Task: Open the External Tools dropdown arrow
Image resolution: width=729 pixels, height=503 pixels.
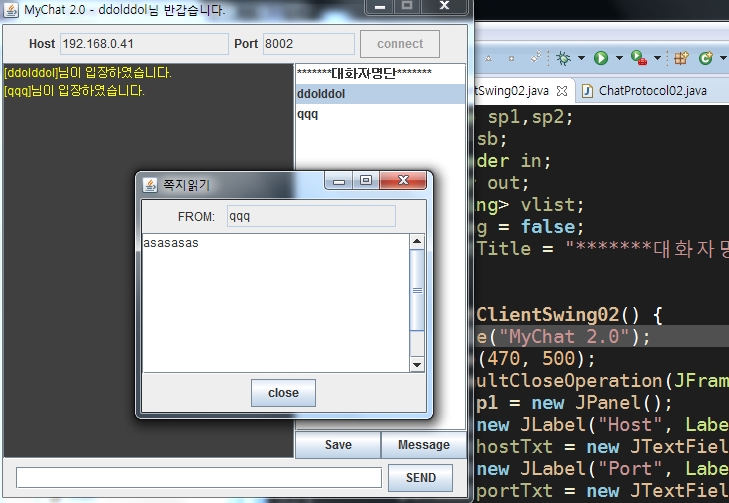Action: tap(655, 59)
